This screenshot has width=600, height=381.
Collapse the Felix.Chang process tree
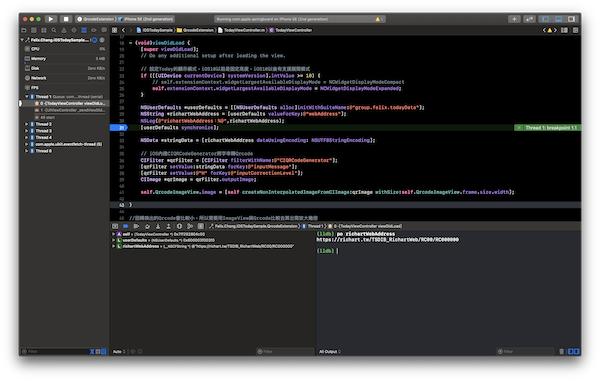[x=22, y=40]
